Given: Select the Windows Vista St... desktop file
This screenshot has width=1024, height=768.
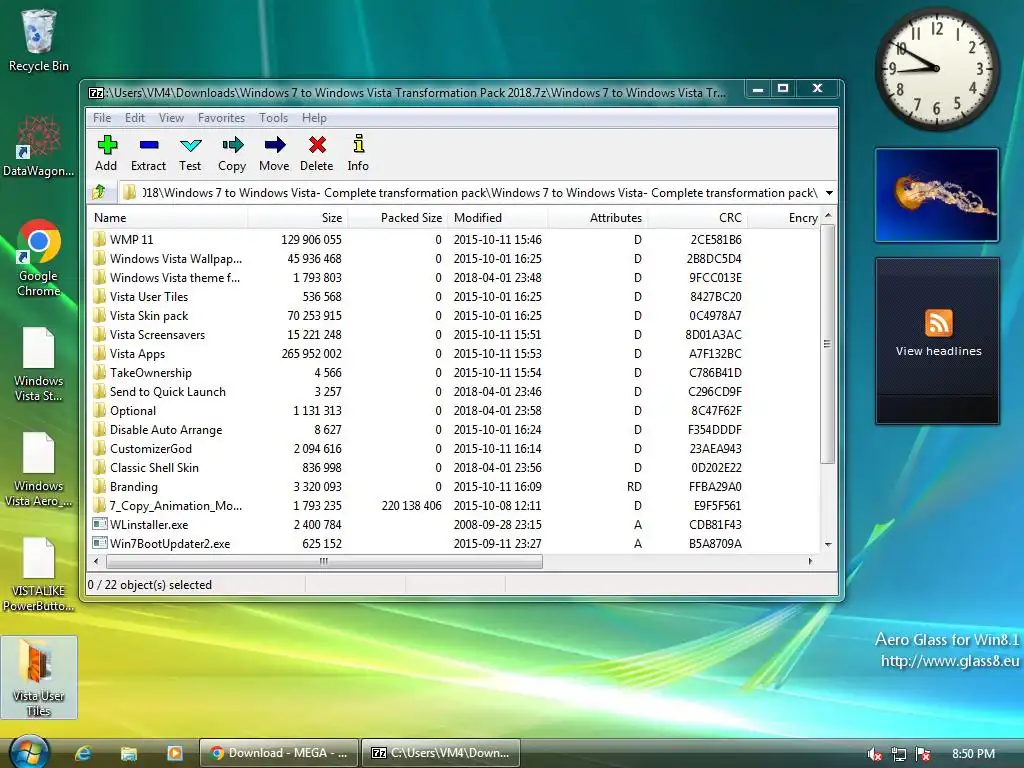Looking at the screenshot, I should (x=39, y=364).
